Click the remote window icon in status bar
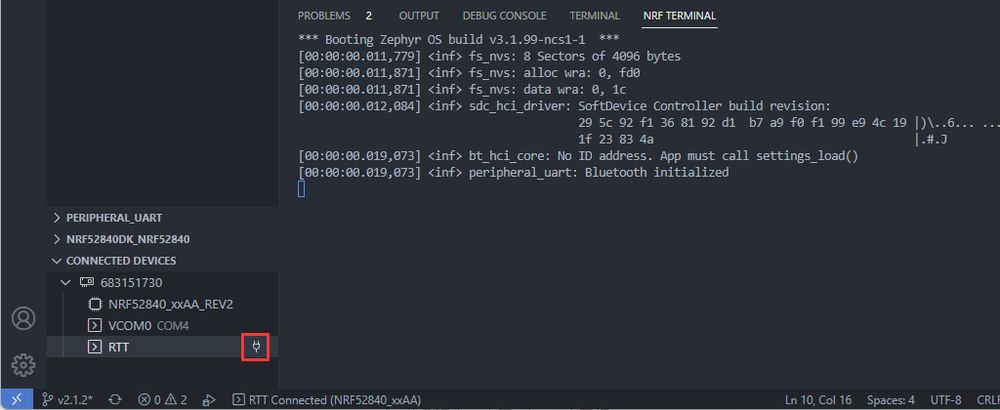The width and height of the screenshot is (1000, 410). click(17, 399)
